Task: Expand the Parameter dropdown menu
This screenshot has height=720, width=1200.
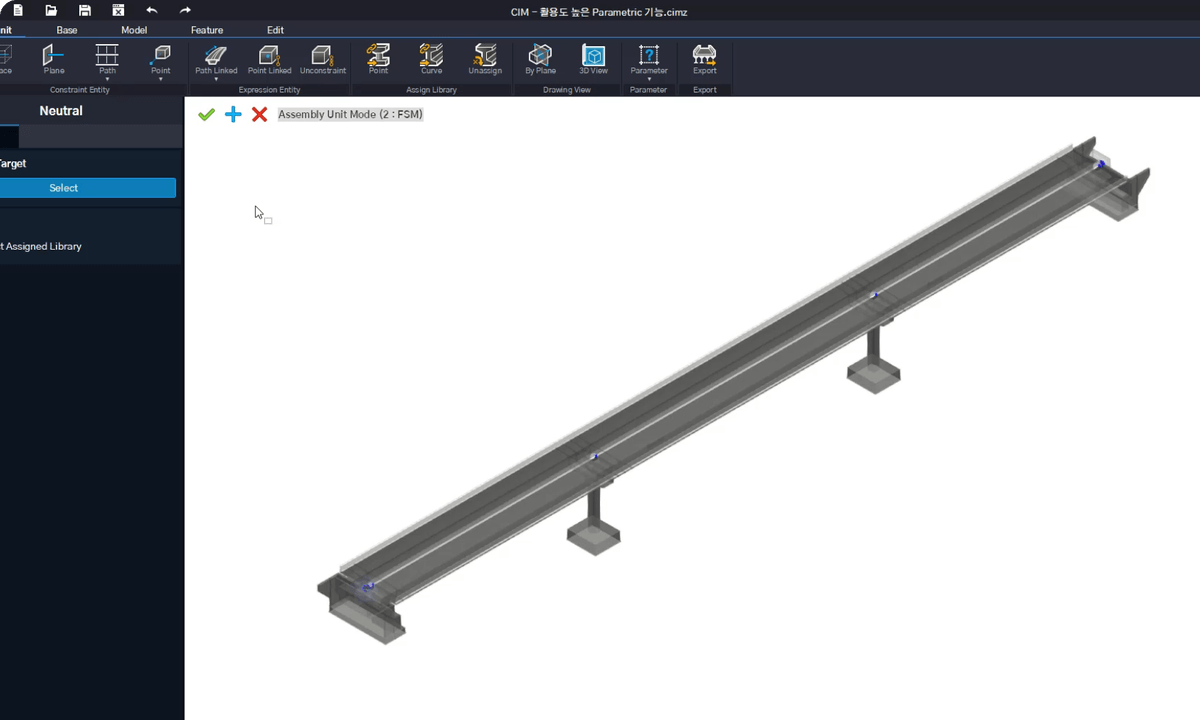Action: click(649, 79)
